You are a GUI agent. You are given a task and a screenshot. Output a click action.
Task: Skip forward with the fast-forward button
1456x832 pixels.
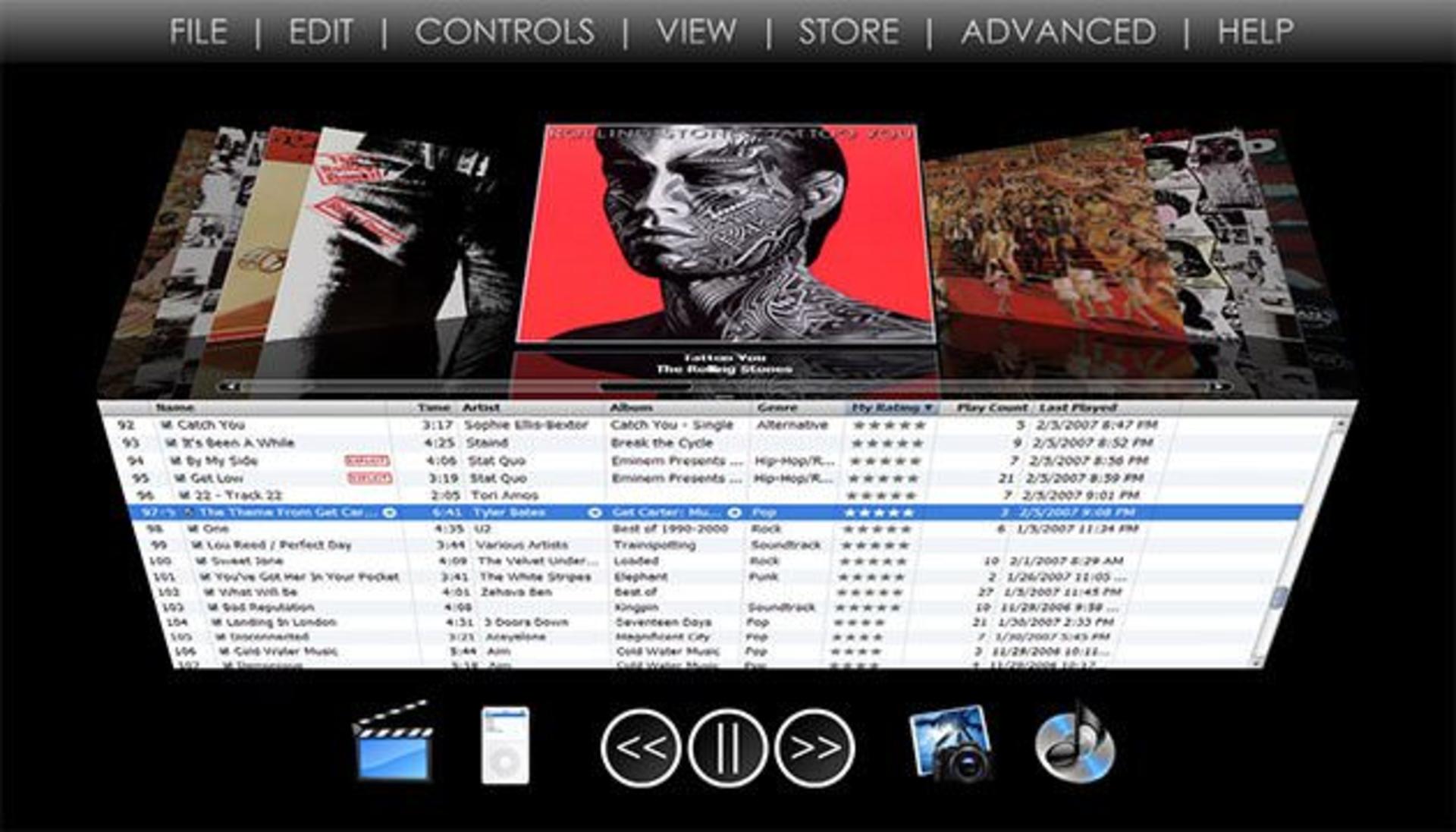815,748
